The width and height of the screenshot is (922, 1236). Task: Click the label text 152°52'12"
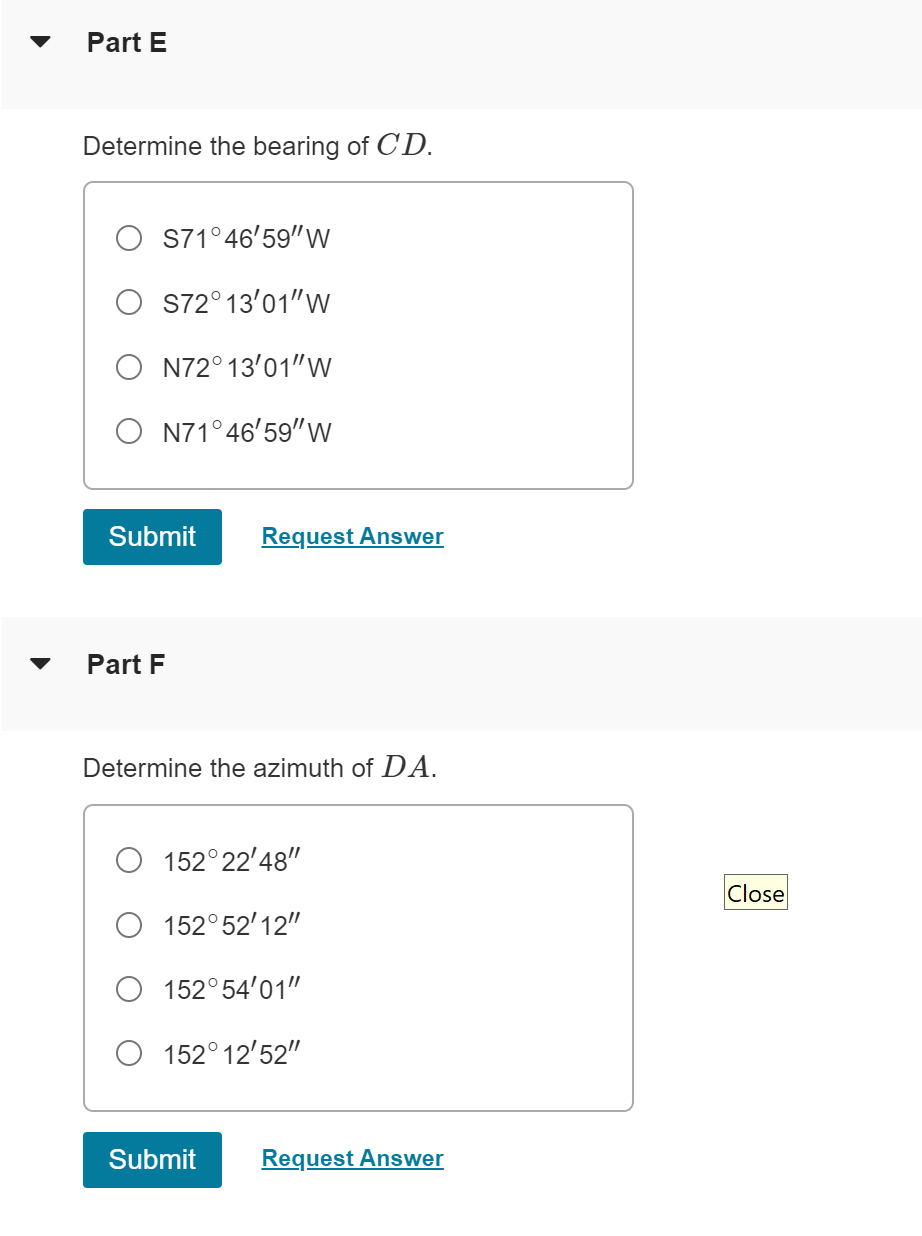point(232,925)
